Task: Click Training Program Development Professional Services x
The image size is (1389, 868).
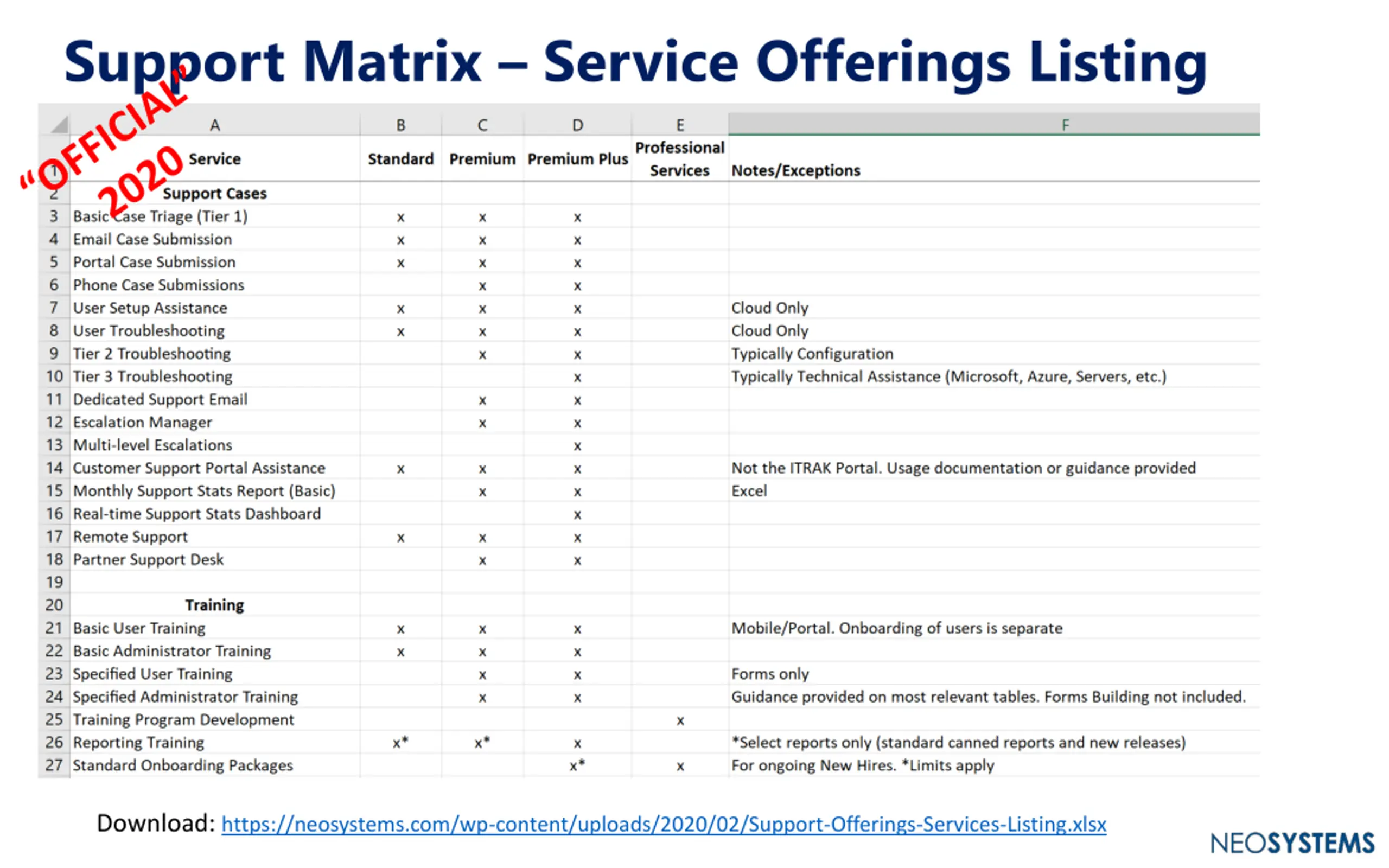Action: [679, 720]
